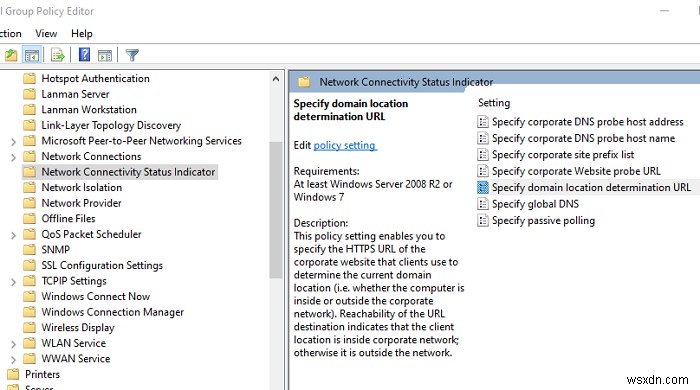Select the QoS Packet Scheduler folder

[x=82, y=234]
